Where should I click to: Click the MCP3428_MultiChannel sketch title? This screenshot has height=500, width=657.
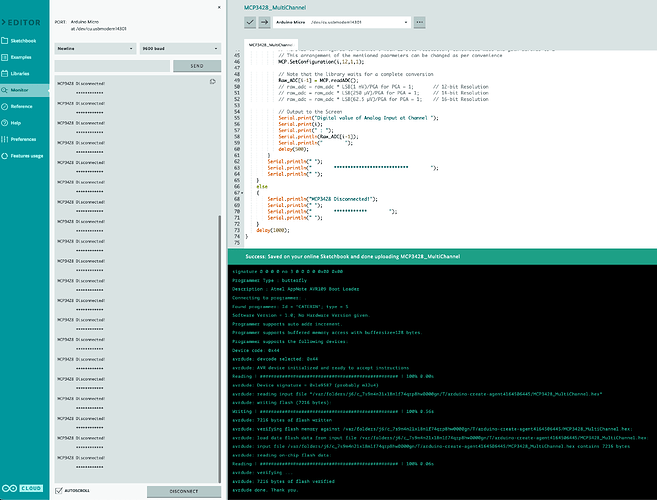[275, 8]
